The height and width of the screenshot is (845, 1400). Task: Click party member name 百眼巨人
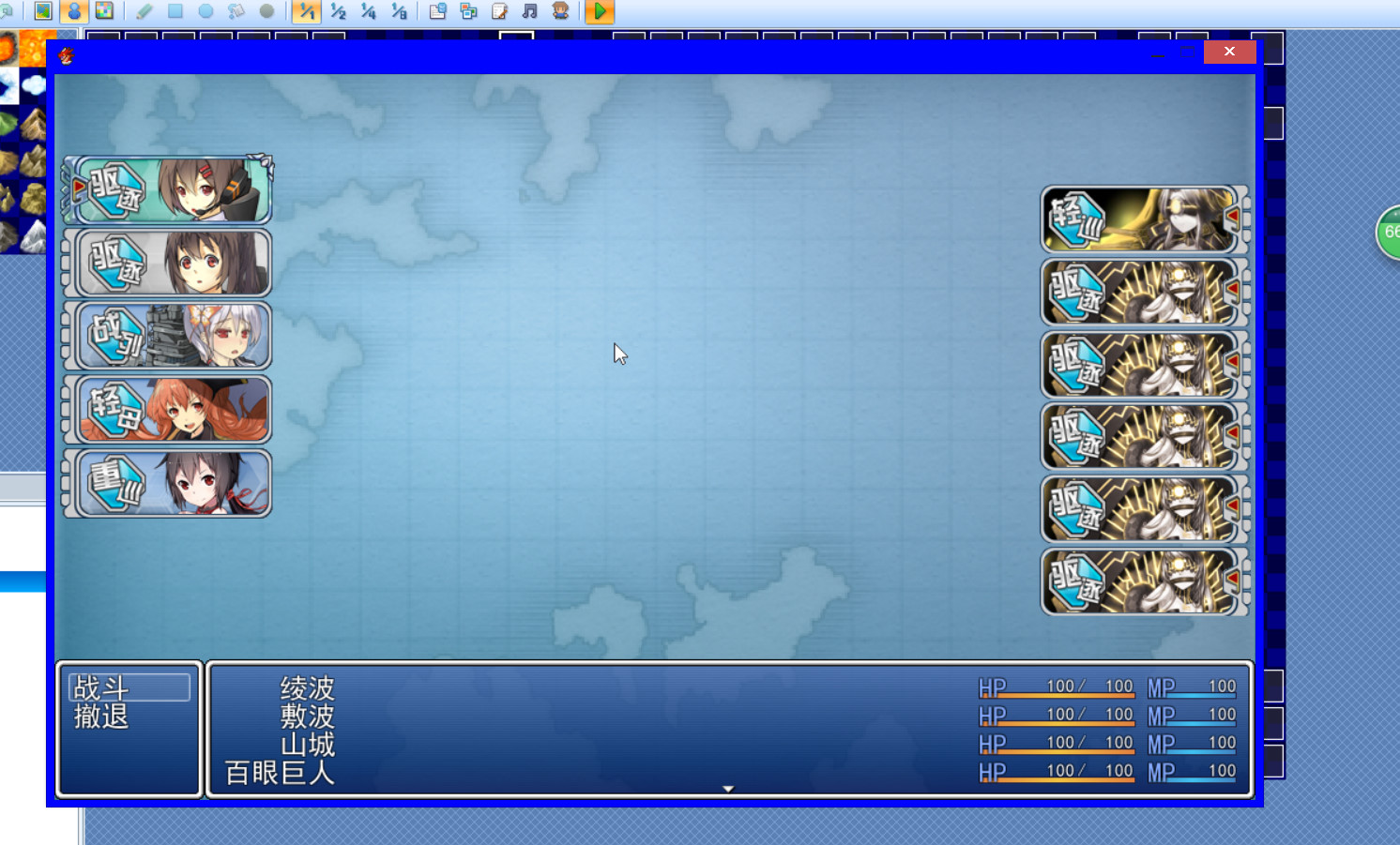[280, 772]
